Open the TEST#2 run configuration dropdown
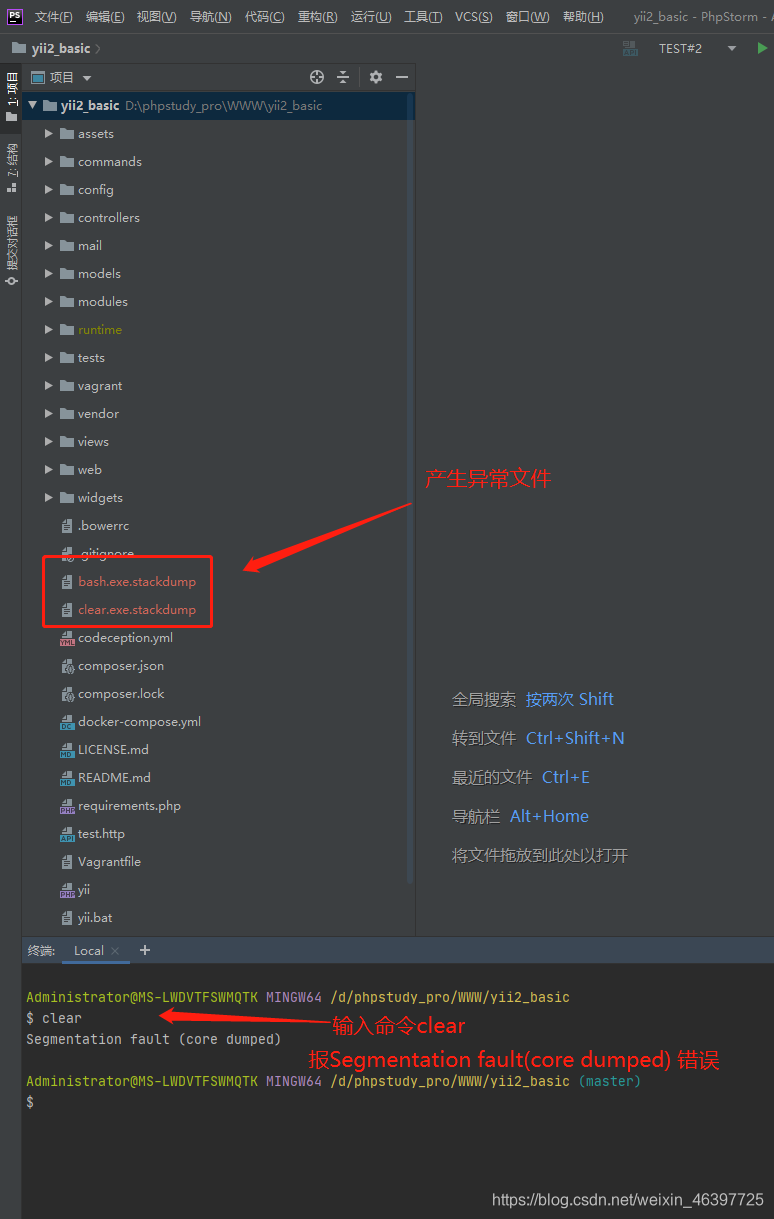 coord(697,48)
